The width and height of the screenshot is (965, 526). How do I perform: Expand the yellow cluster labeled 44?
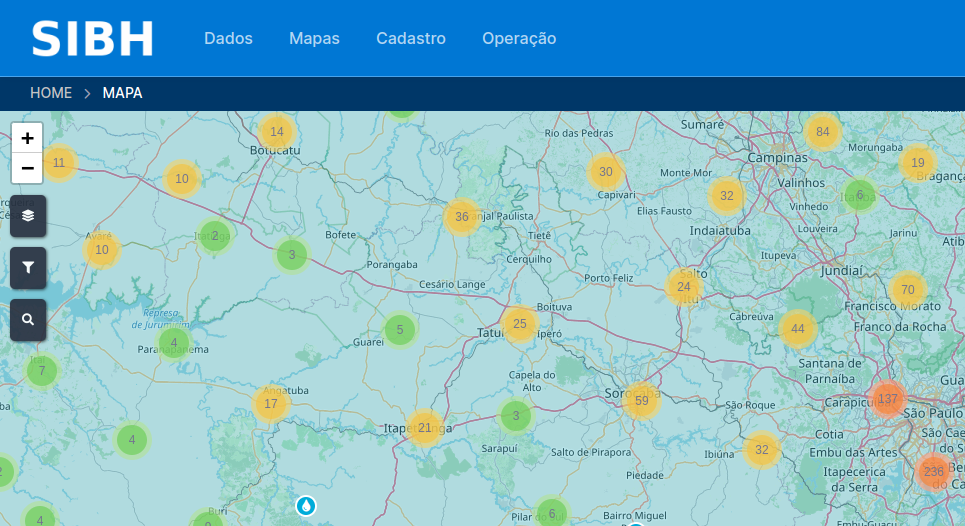pos(797,329)
